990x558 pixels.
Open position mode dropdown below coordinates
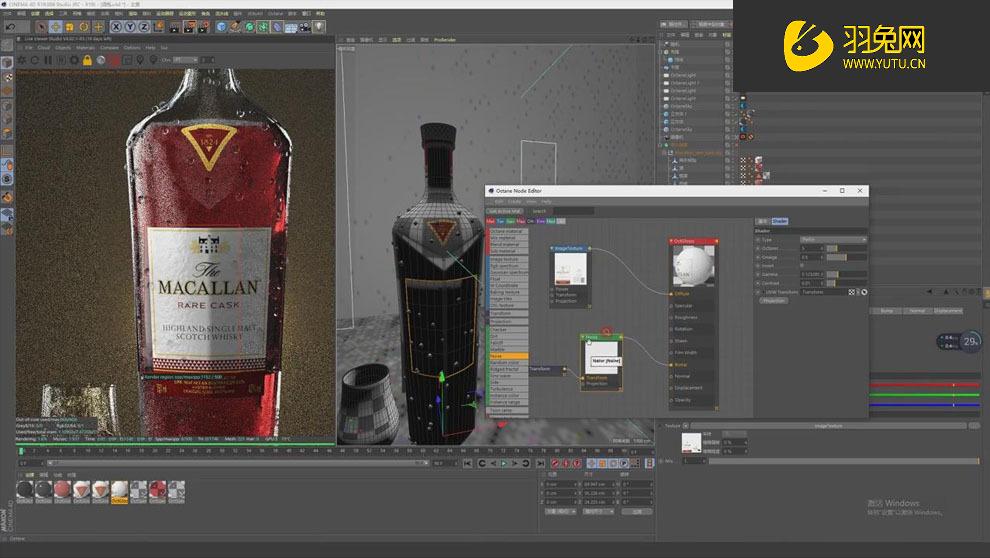tap(561, 511)
